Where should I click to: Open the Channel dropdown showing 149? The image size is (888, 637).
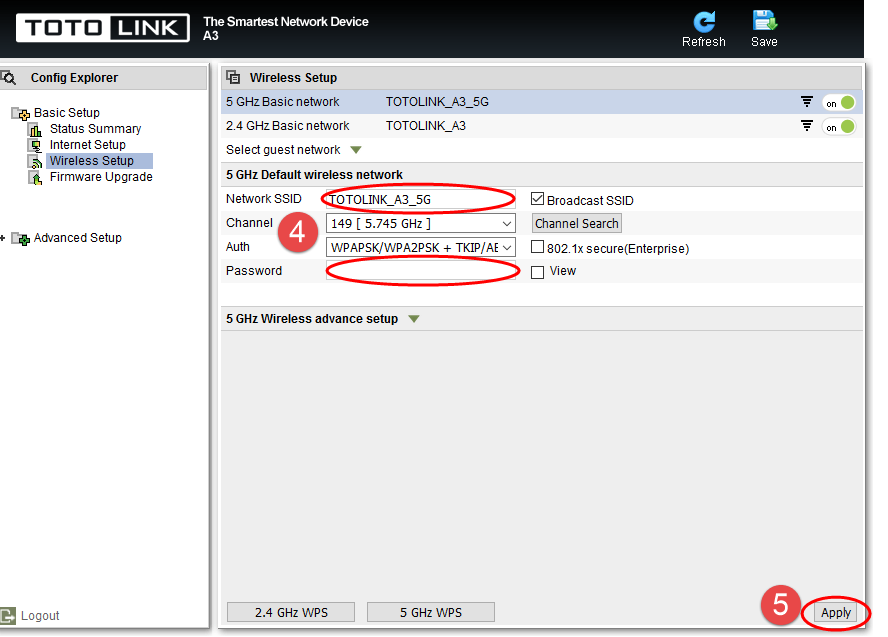tap(421, 224)
